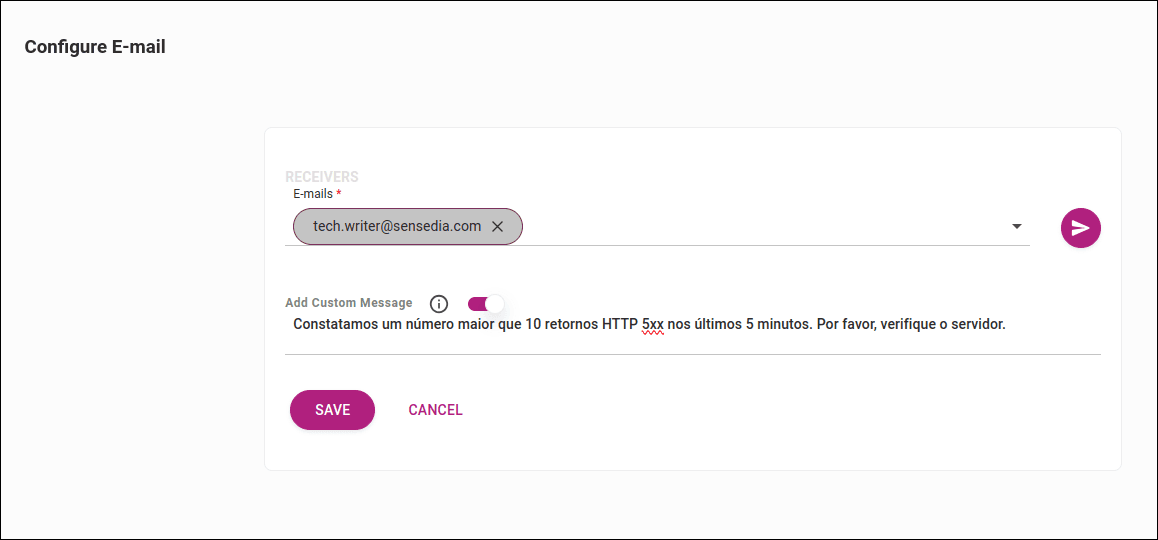Click 'HTTP' in the custom message text
Screen dimensions: 1158x540
(619, 325)
